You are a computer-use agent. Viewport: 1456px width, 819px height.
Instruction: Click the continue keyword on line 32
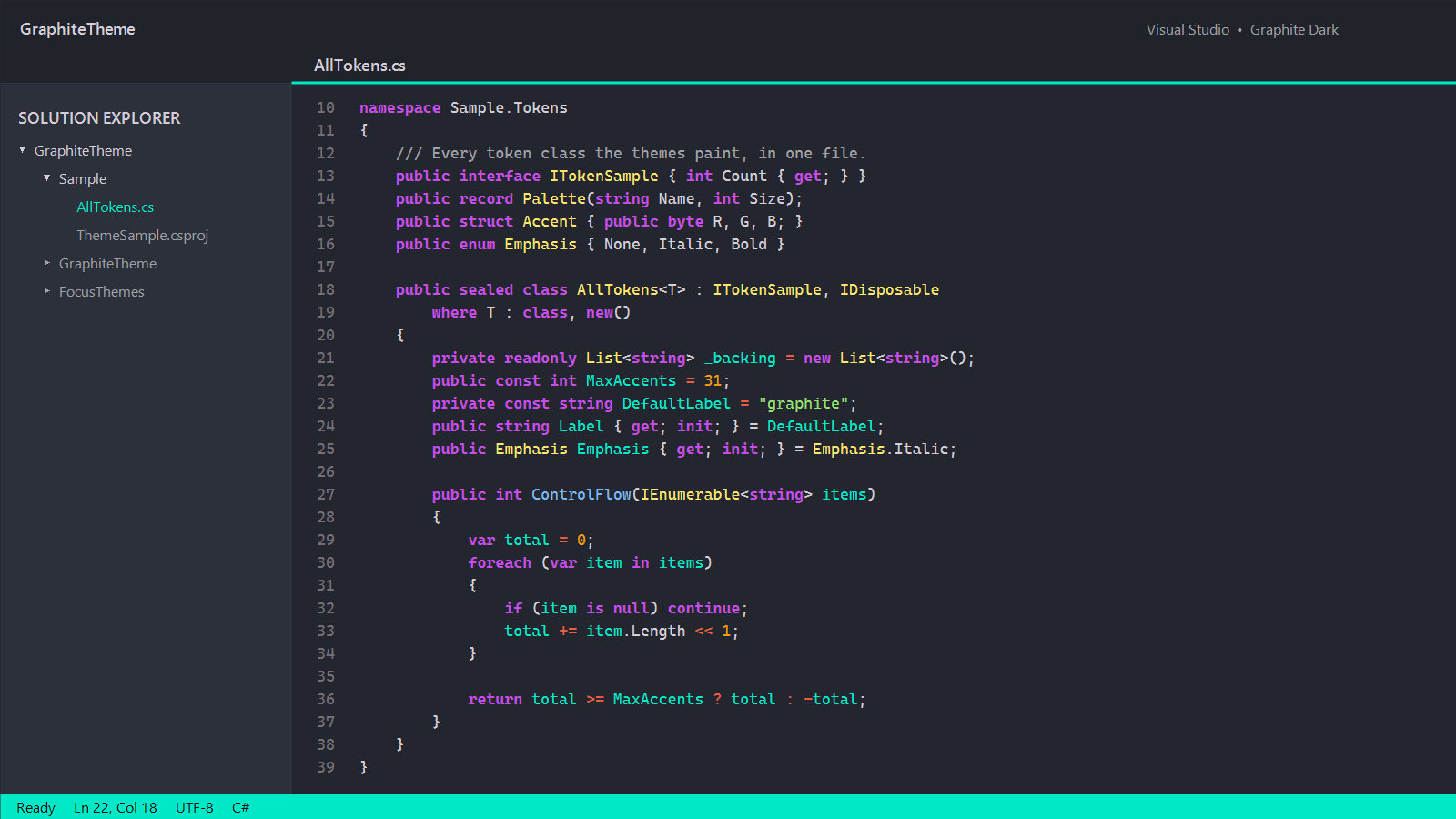pyautogui.click(x=703, y=608)
